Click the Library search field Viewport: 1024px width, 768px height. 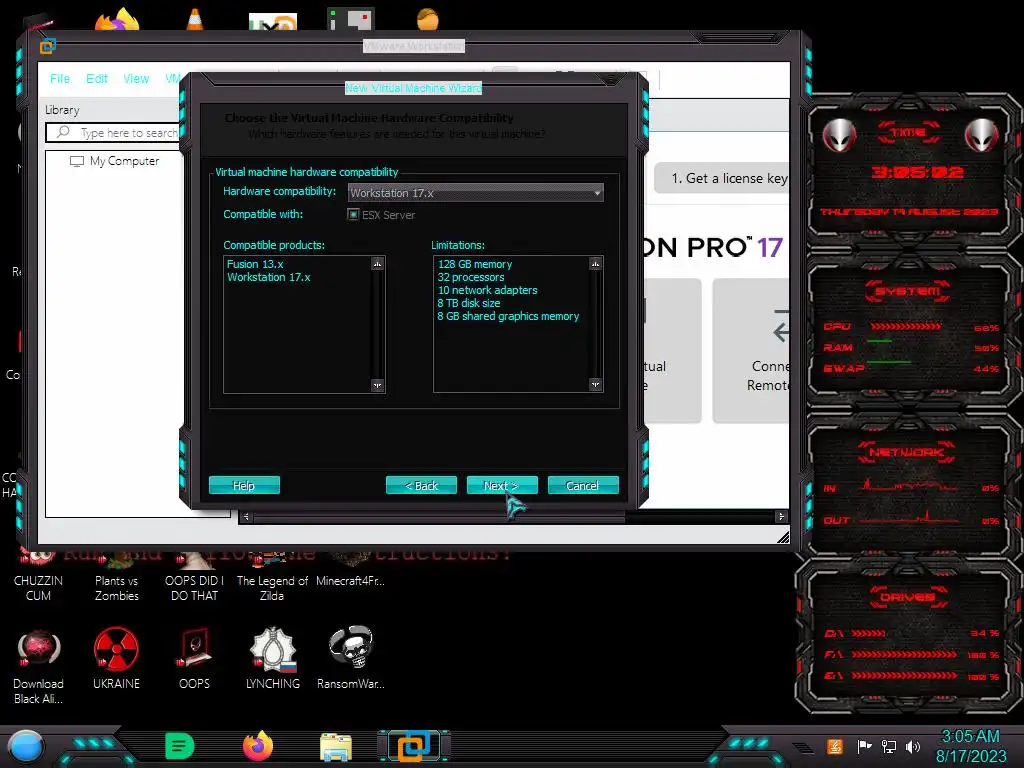point(112,133)
